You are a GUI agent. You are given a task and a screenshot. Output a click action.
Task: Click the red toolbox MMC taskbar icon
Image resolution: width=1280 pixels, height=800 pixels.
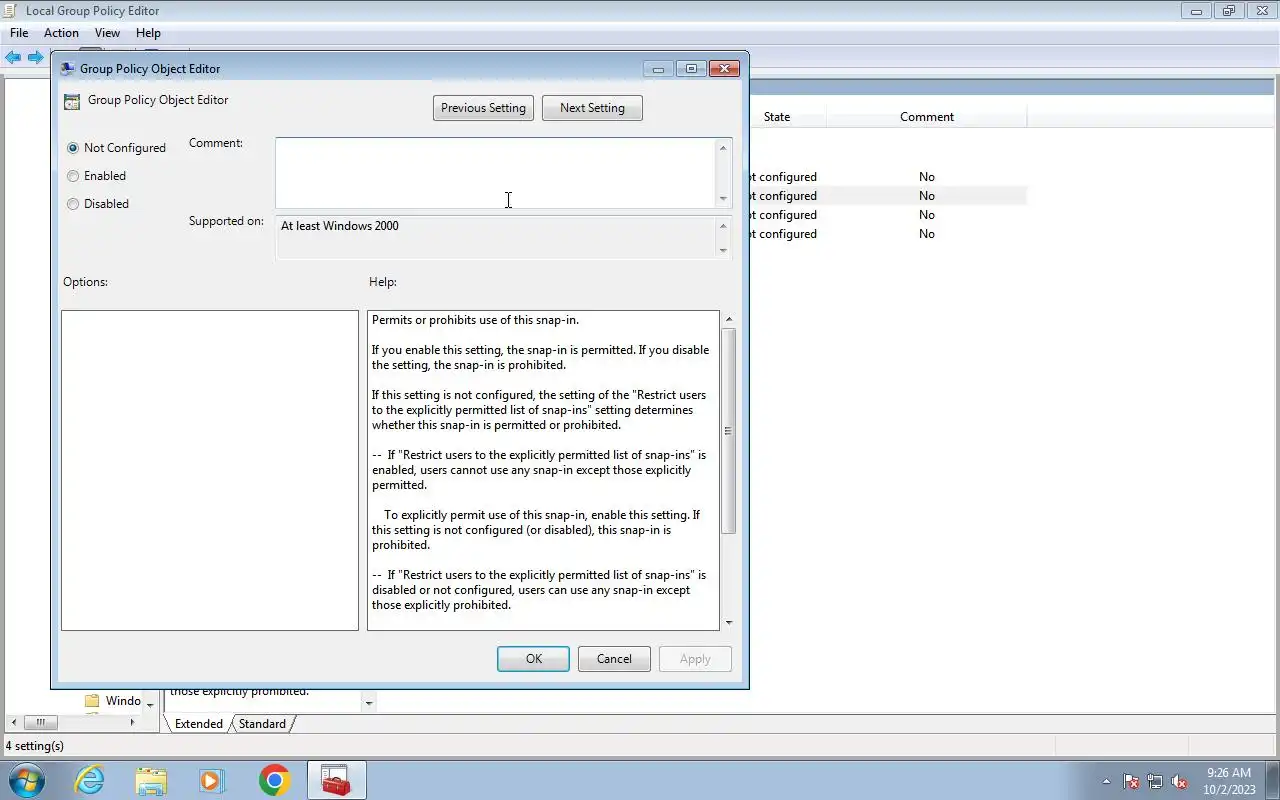[336, 781]
